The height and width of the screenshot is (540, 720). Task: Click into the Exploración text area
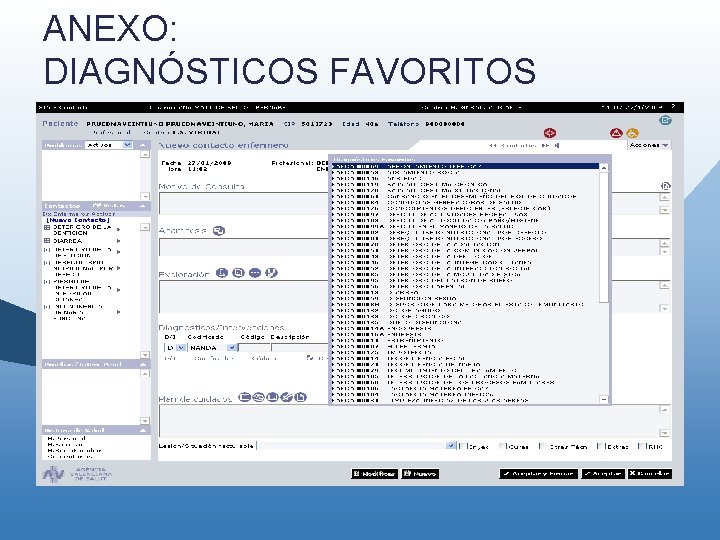click(243, 296)
